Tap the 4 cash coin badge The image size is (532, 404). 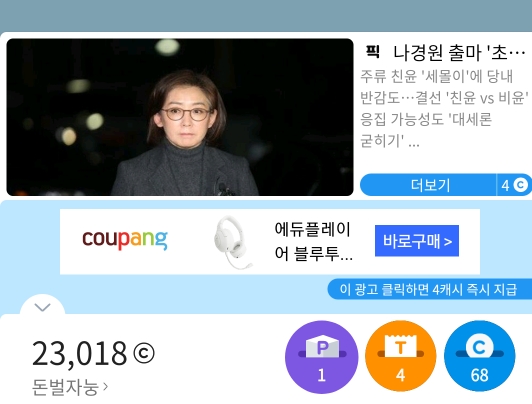pos(514,185)
